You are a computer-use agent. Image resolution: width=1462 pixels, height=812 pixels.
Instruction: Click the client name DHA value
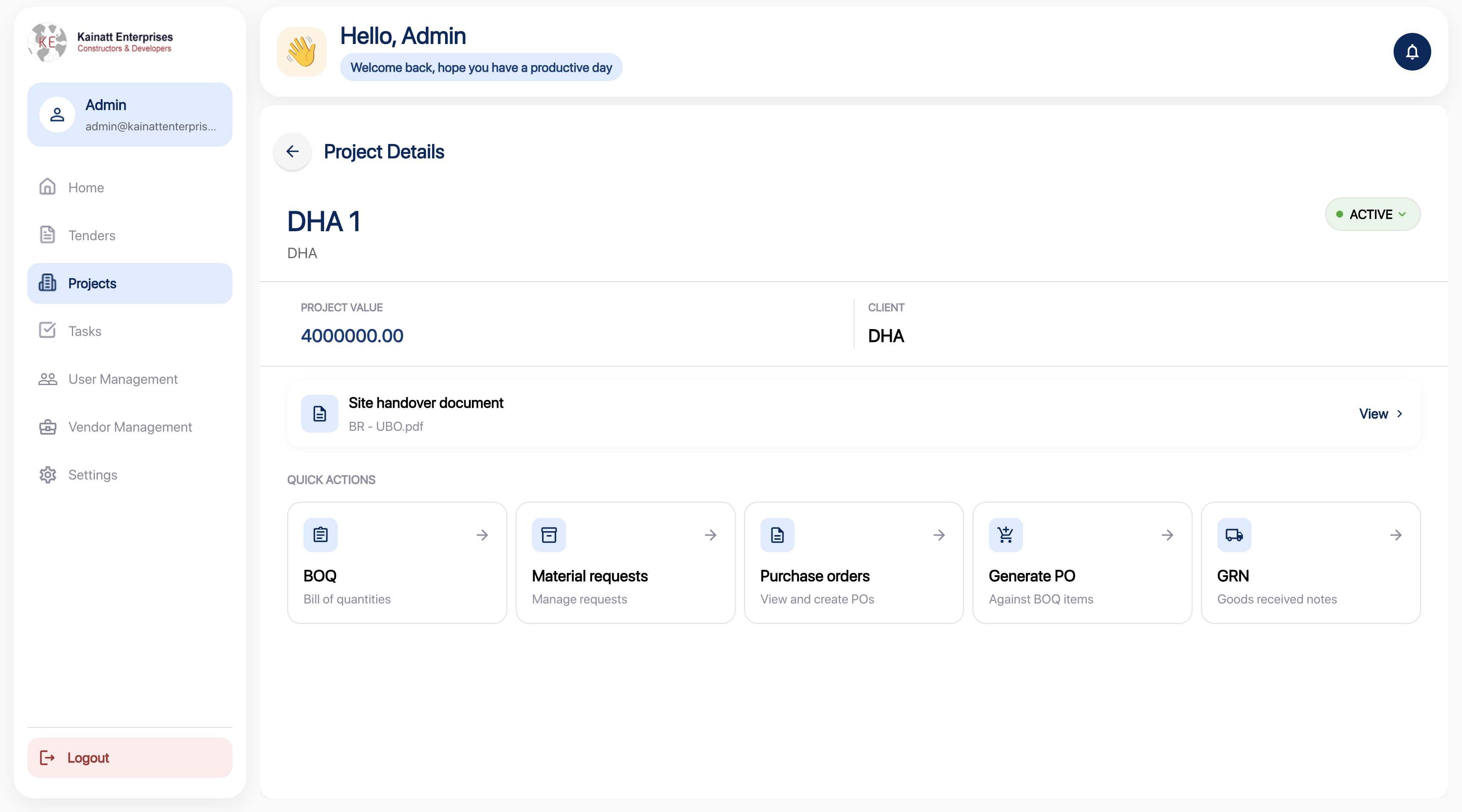tap(886, 336)
